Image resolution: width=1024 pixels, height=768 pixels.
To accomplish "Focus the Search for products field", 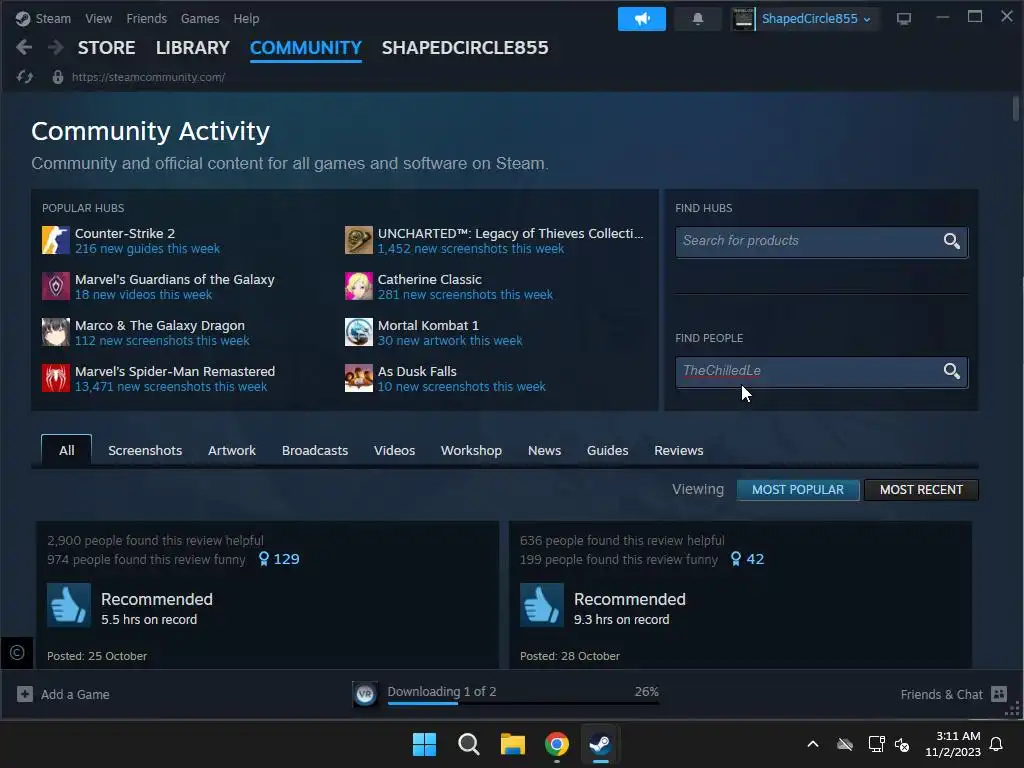I will [x=822, y=242].
